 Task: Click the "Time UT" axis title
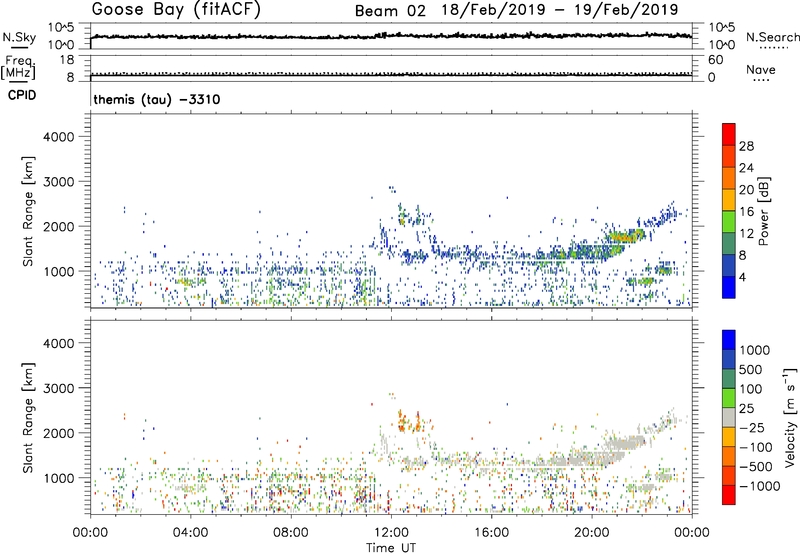(391, 548)
